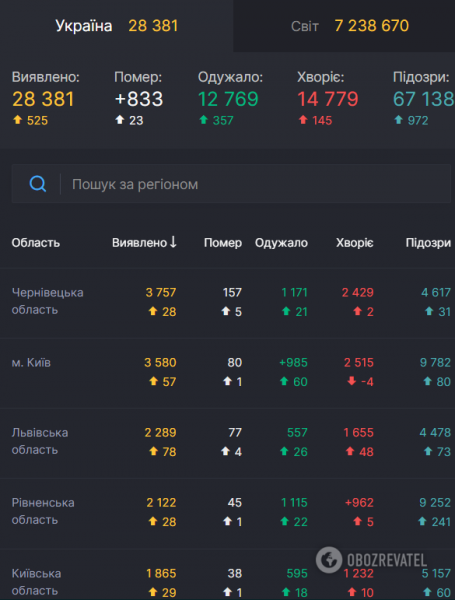Click Чернівецька green arrow next to 21
This screenshot has height=600, width=455.
click(286, 311)
